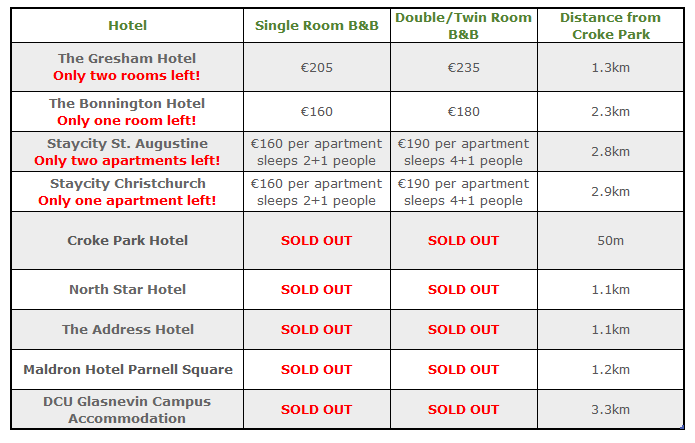This screenshot has height=443, width=695.
Task: Click the €205 Gresham single price
Action: tap(316, 67)
